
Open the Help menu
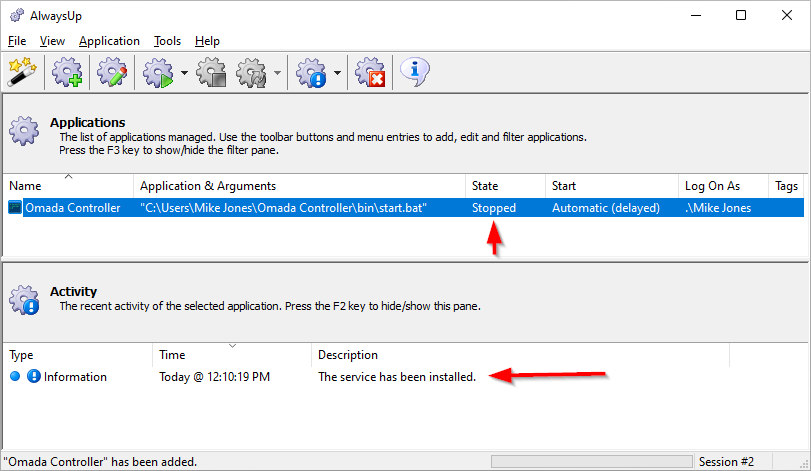[x=207, y=41]
